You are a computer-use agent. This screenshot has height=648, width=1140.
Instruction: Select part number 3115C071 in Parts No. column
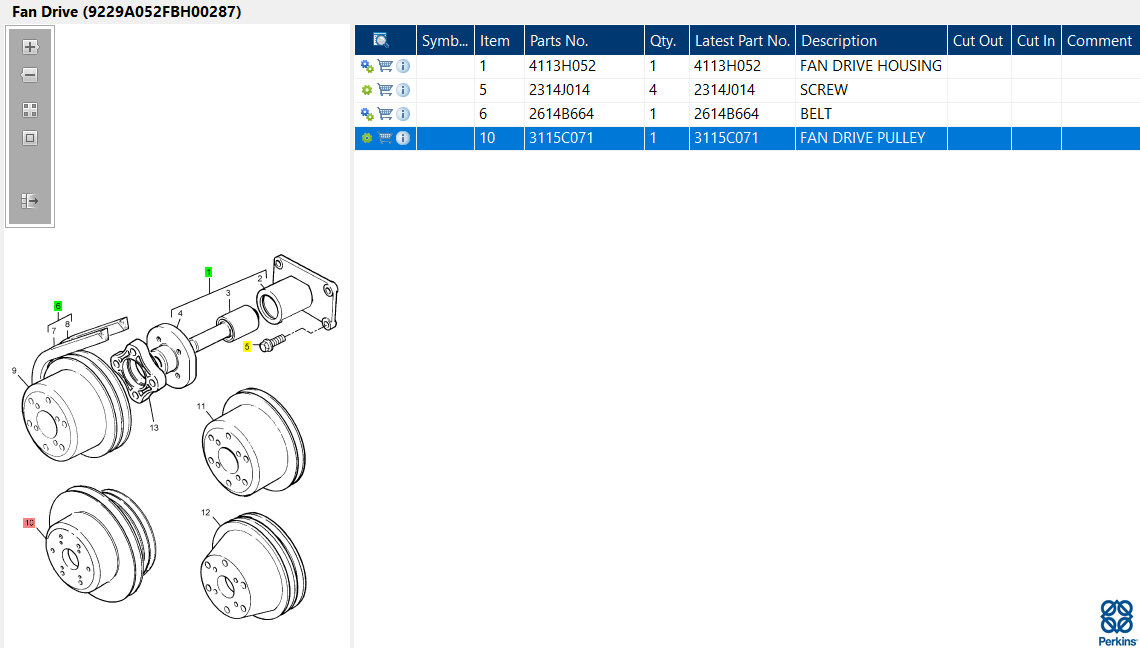tap(561, 138)
